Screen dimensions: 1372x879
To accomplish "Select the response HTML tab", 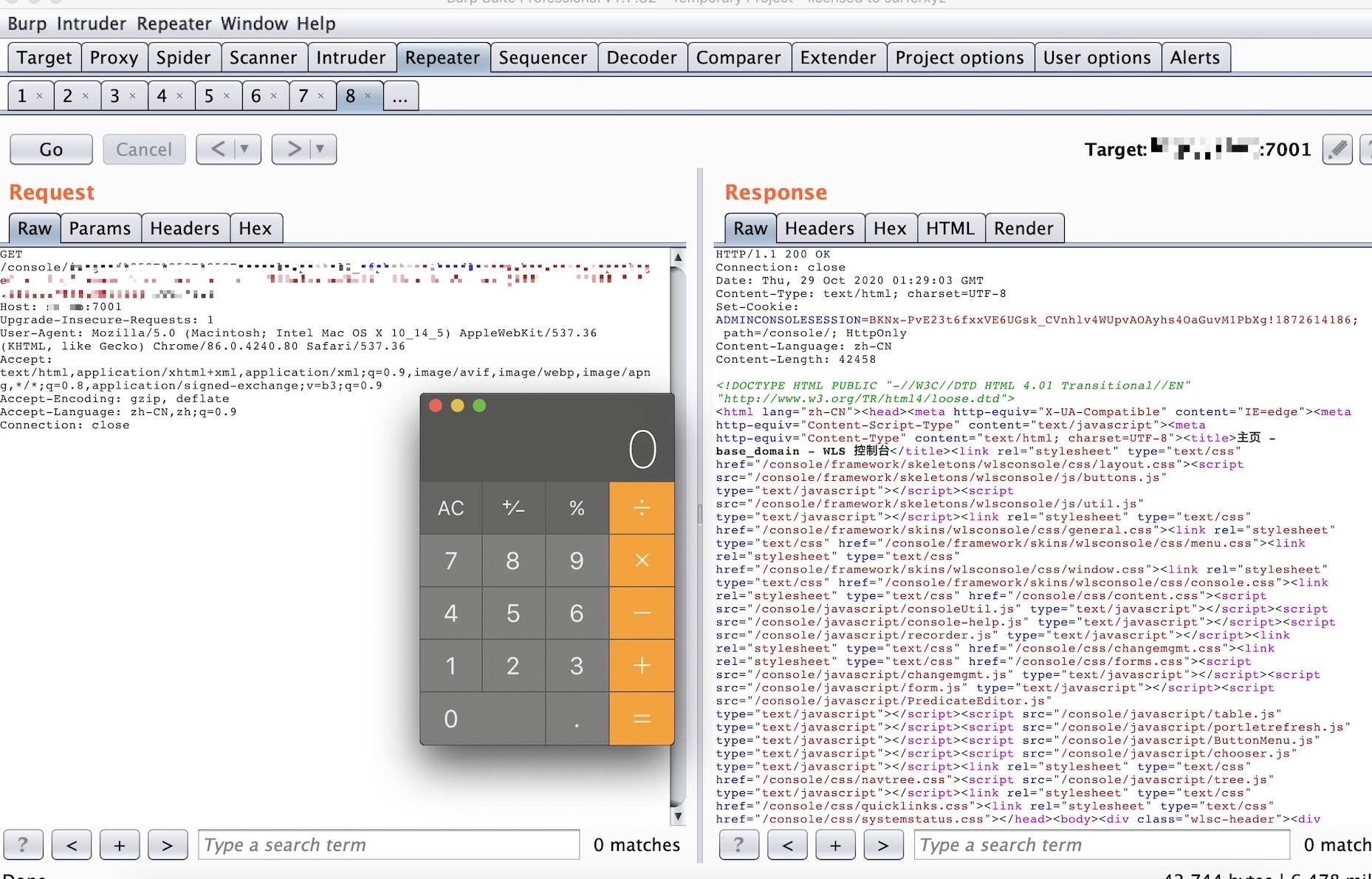I will pos(950,228).
